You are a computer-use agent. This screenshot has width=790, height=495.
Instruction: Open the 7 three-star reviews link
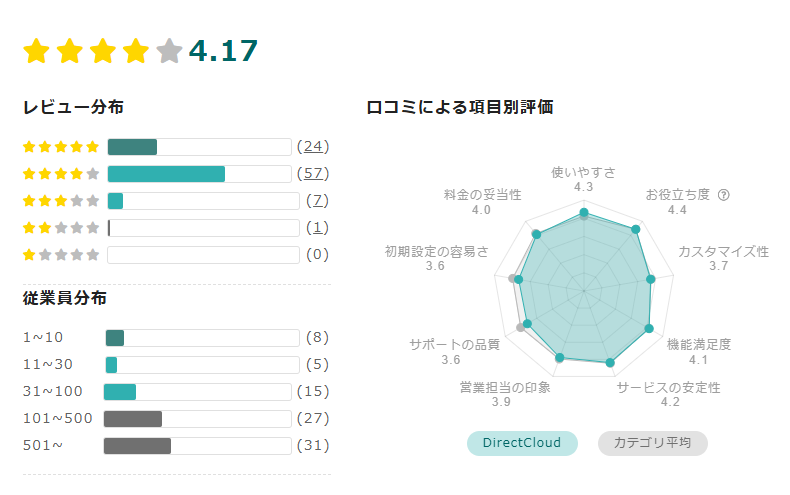[317, 201]
